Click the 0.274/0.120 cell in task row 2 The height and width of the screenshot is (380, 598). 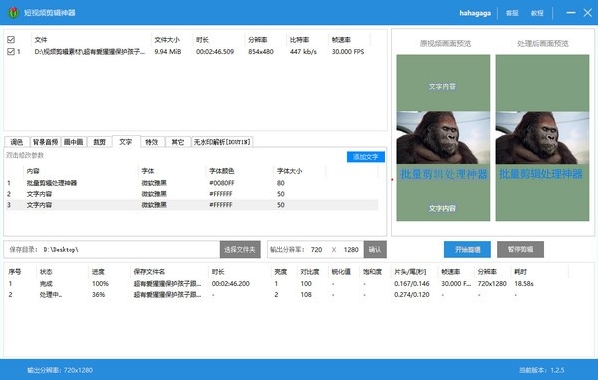(x=412, y=295)
